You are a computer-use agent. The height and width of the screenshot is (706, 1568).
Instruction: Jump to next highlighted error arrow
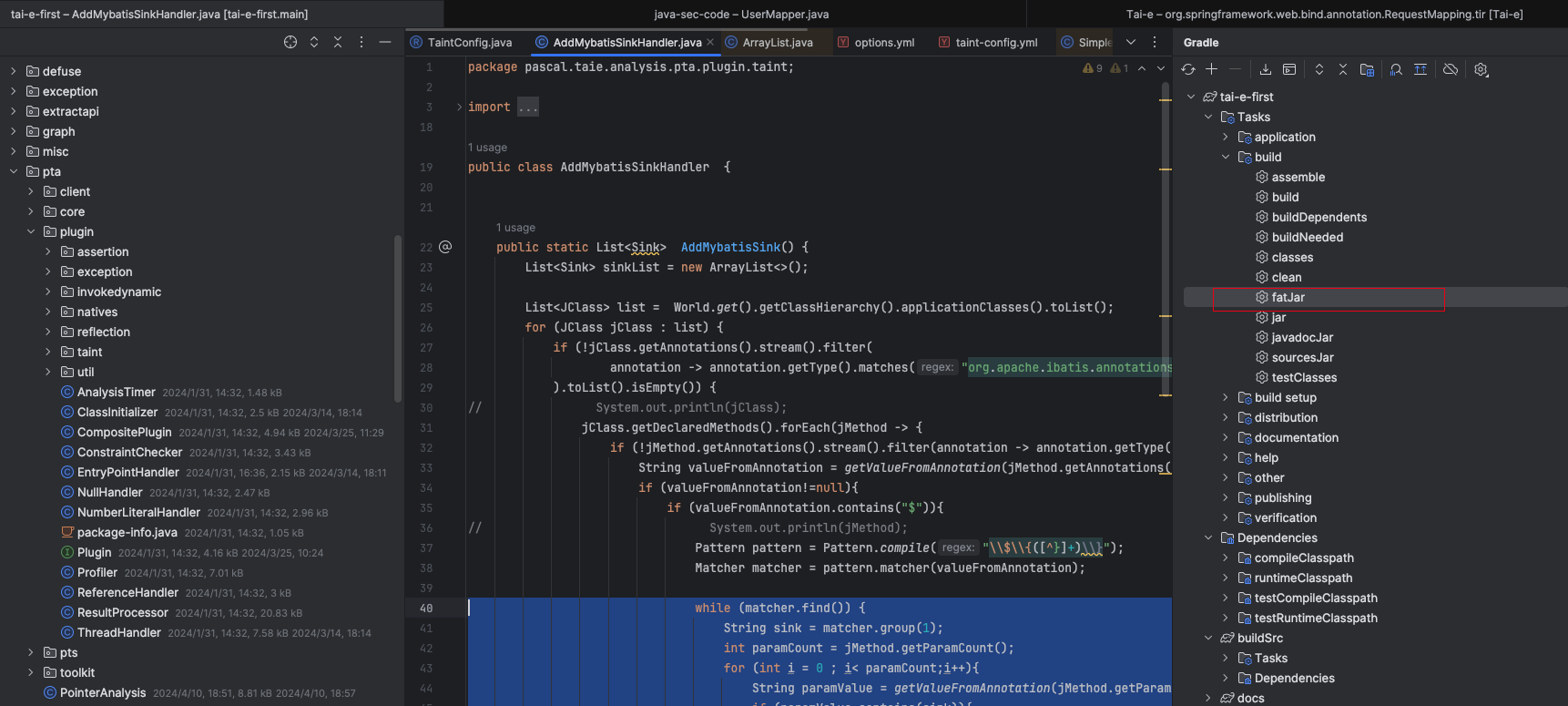point(1161,68)
